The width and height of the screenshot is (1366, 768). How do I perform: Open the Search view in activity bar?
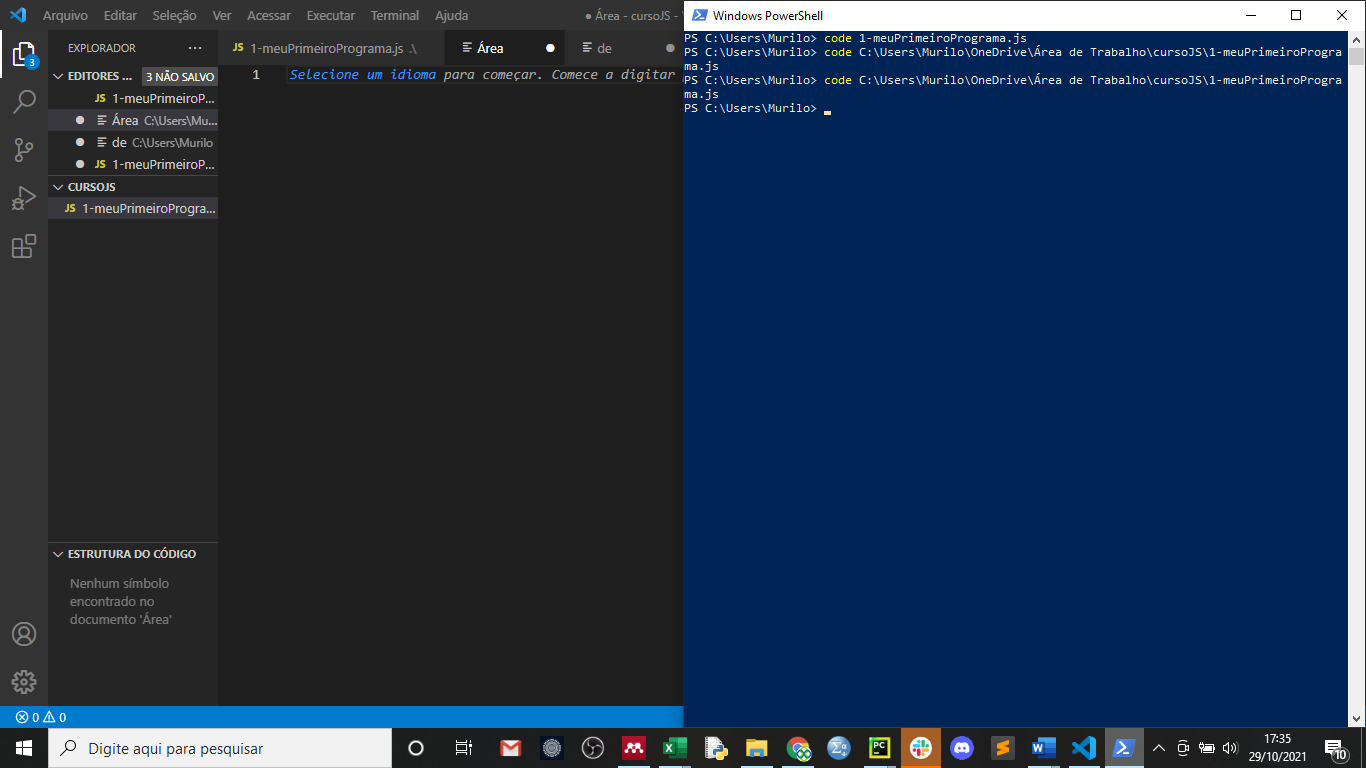tap(24, 102)
